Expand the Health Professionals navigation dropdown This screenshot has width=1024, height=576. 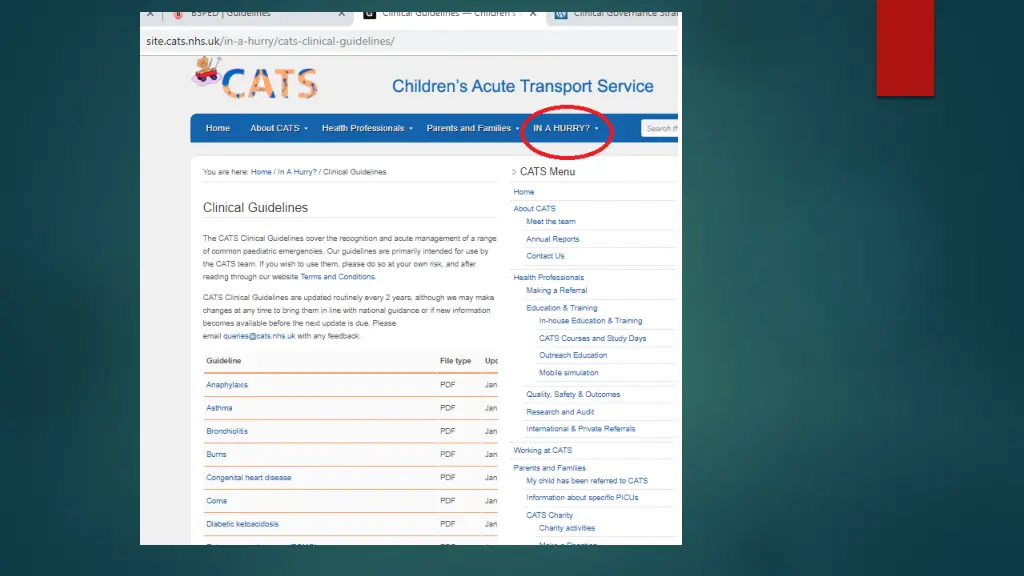point(367,128)
